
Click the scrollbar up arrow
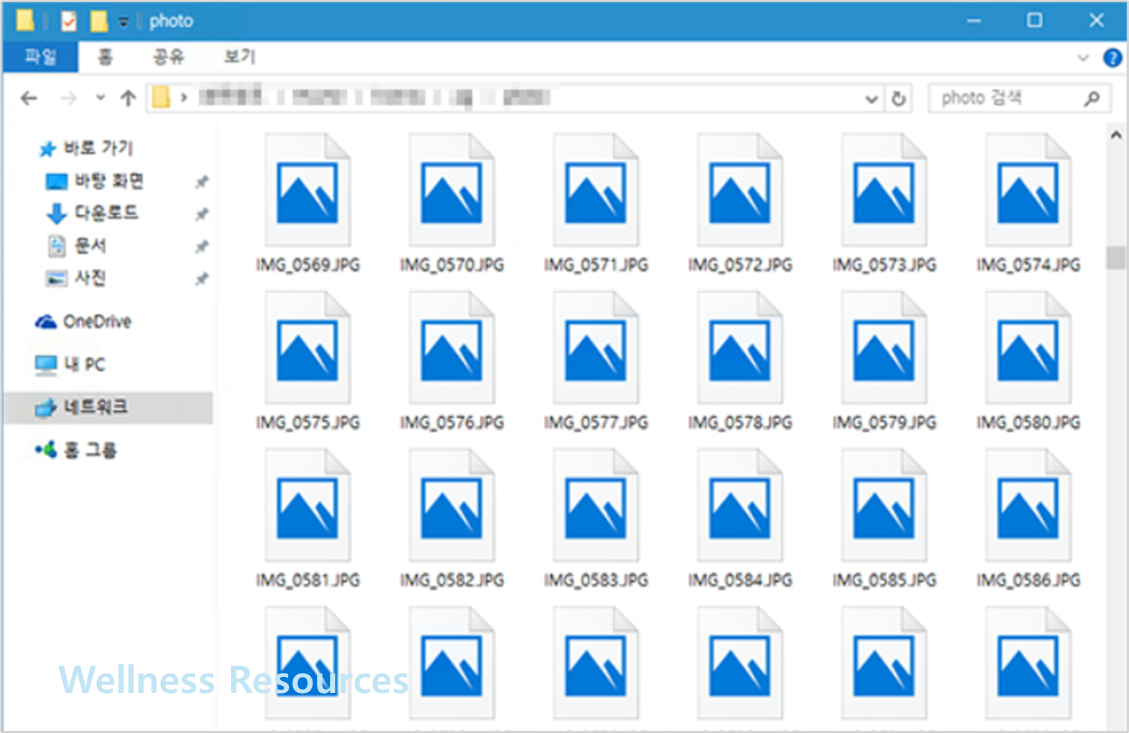[1116, 135]
